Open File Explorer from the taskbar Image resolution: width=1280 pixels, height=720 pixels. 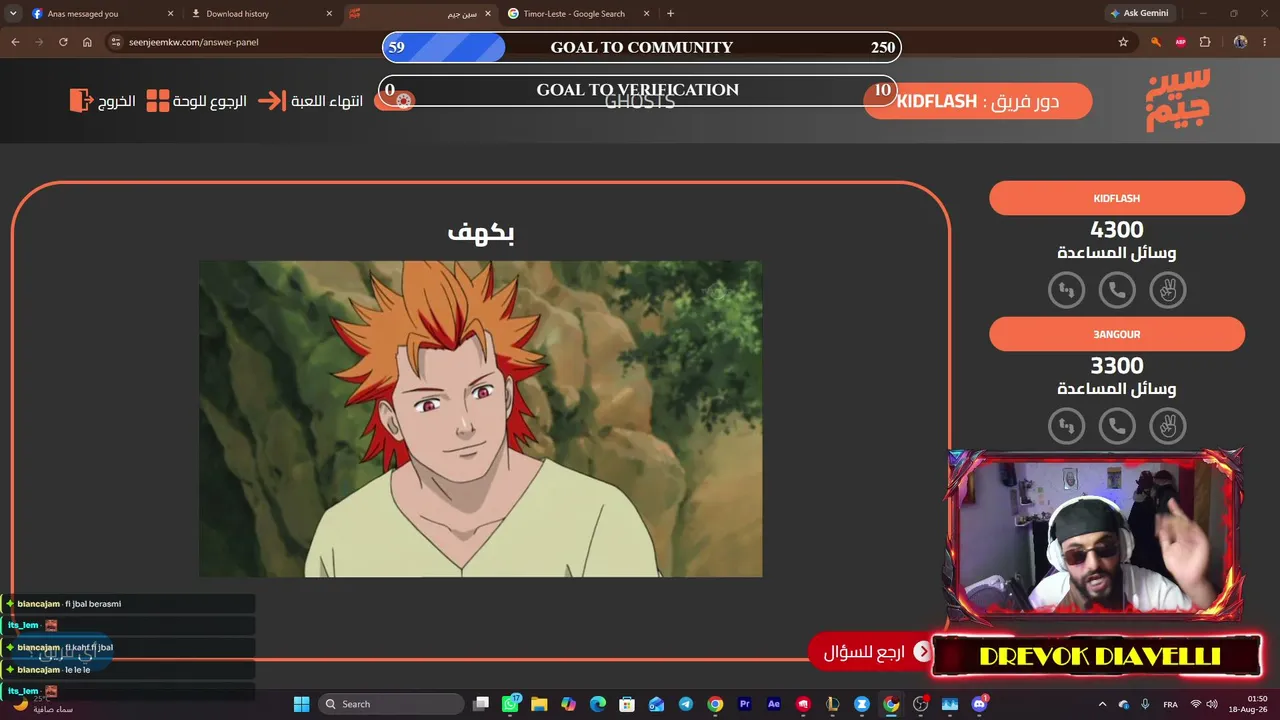539,704
